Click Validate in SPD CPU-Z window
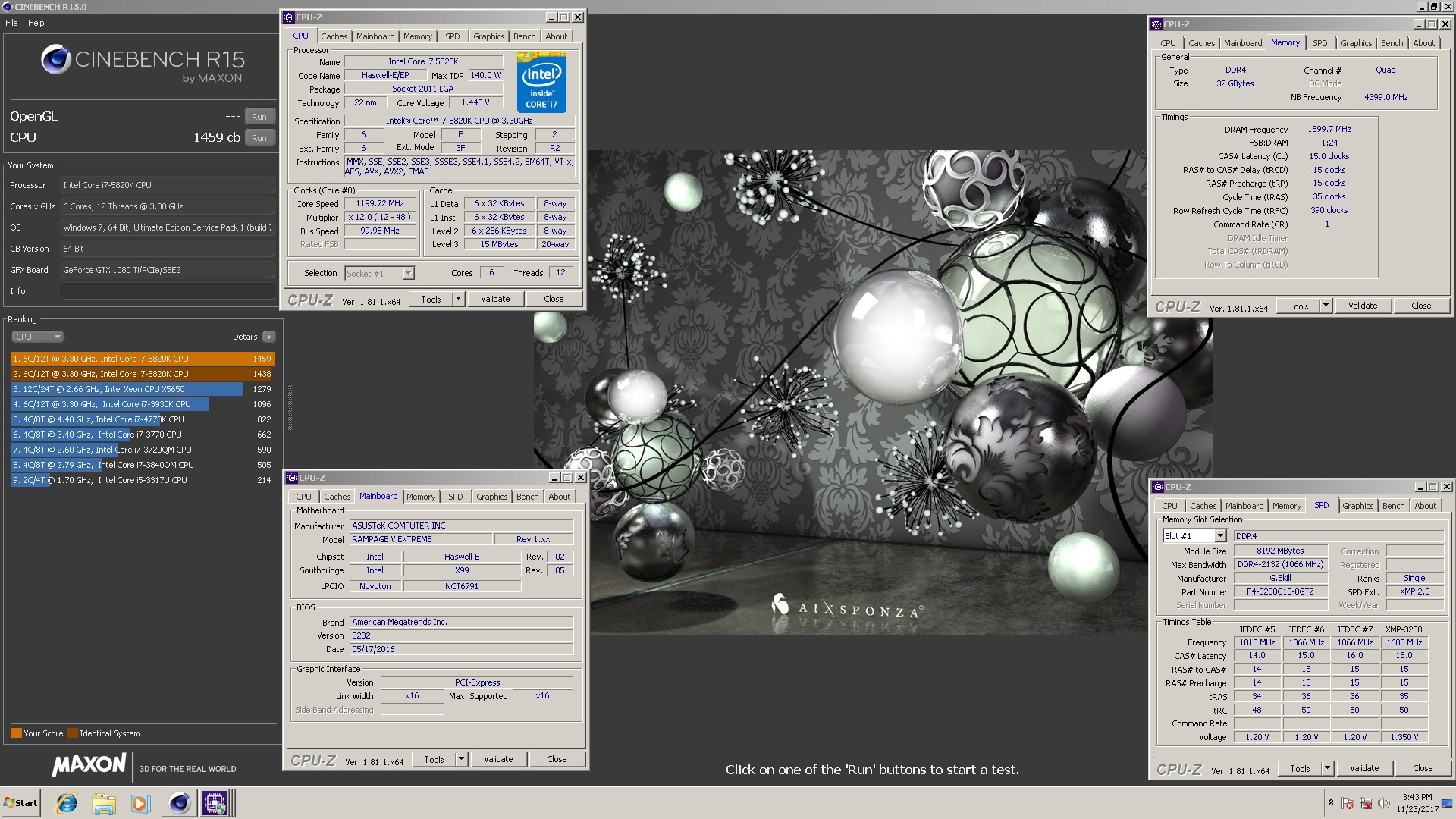The image size is (1456, 819). pyautogui.click(x=1364, y=768)
